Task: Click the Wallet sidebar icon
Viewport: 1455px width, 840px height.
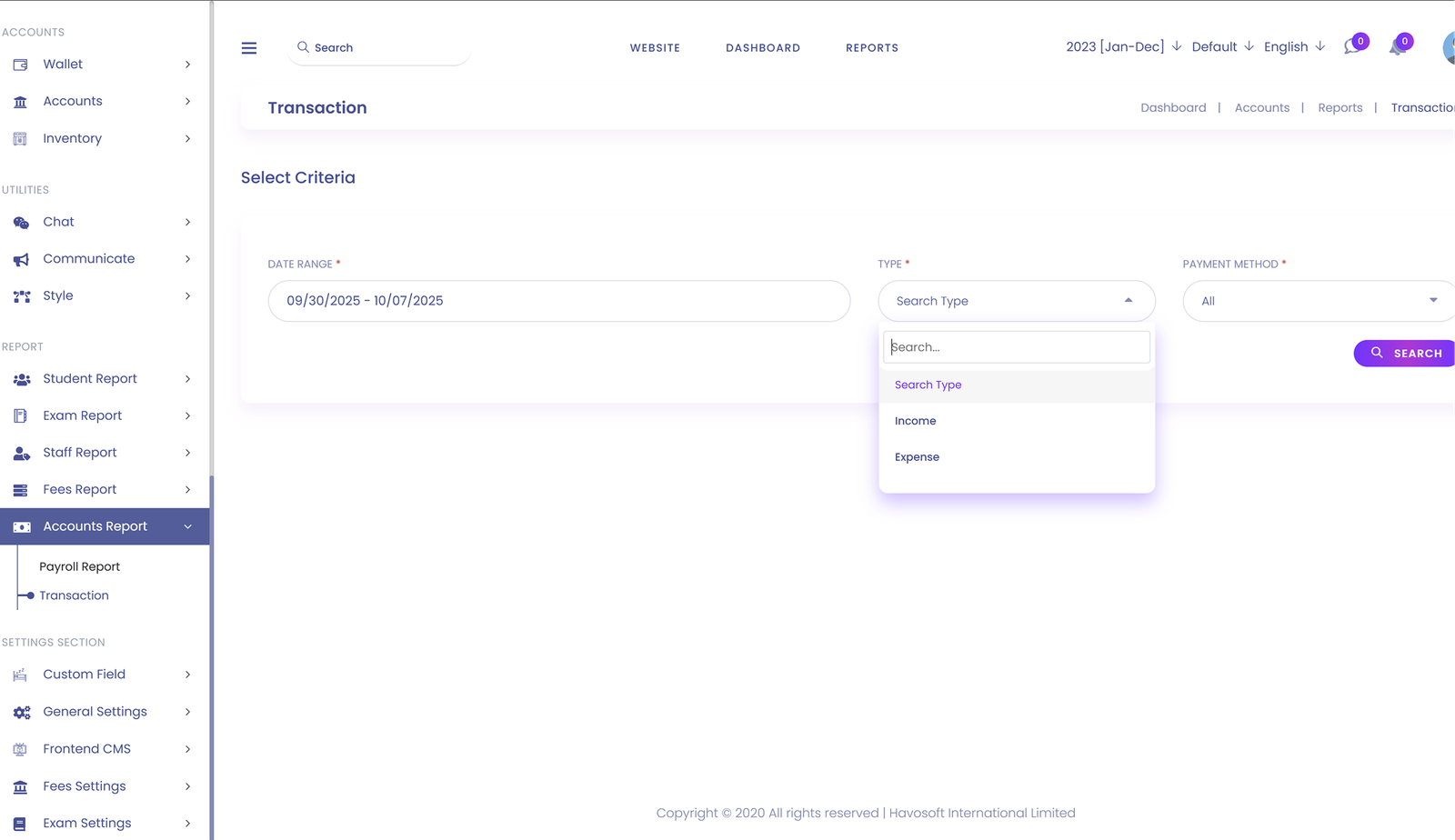Action: point(21,65)
